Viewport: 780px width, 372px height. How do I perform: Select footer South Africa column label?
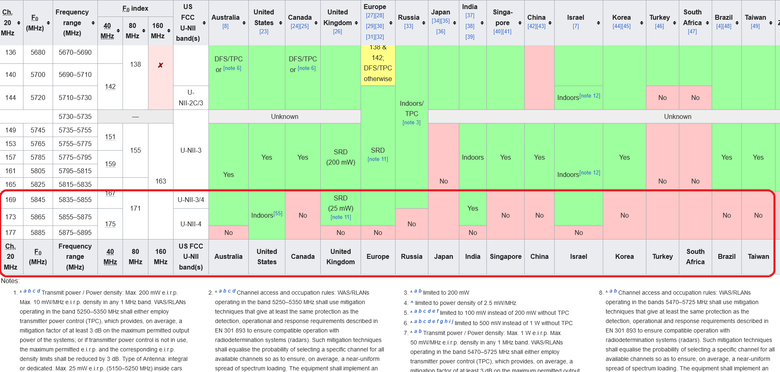tap(695, 257)
